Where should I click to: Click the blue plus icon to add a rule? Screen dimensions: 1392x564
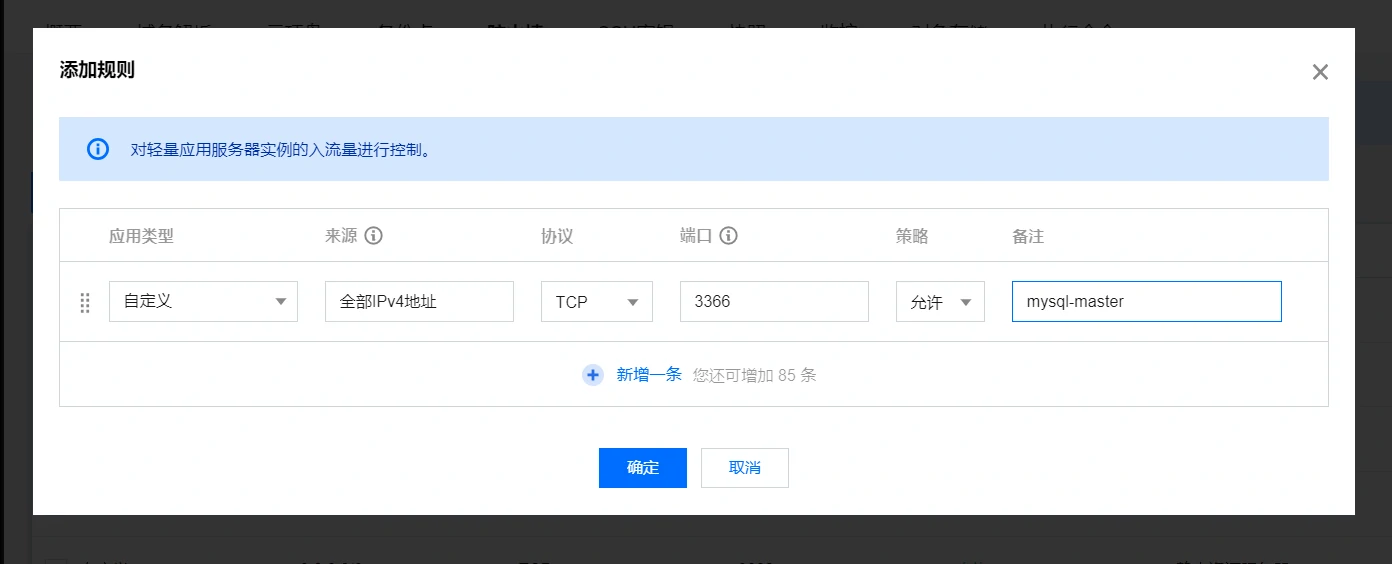[593, 375]
